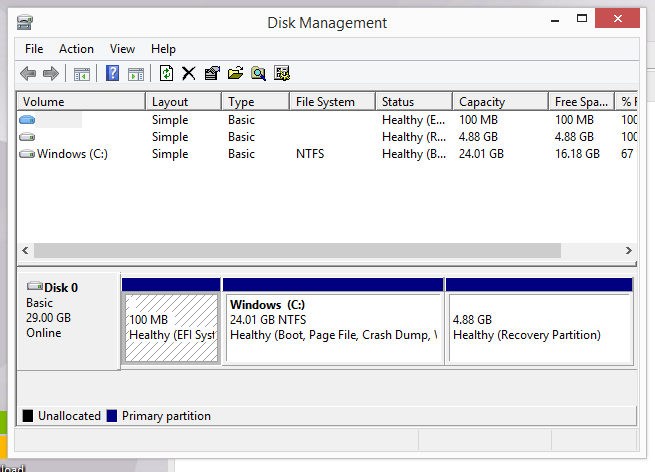Open the View menu
The height and width of the screenshot is (472, 655).
122,48
